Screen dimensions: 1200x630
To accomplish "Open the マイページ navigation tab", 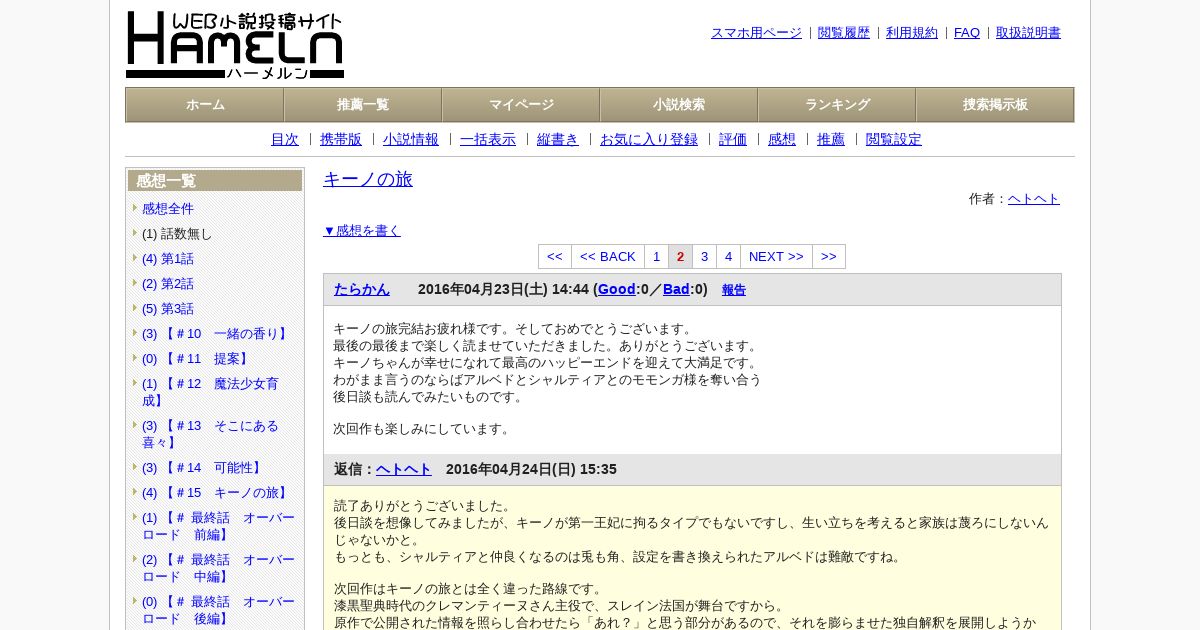I will pyautogui.click(x=521, y=105).
